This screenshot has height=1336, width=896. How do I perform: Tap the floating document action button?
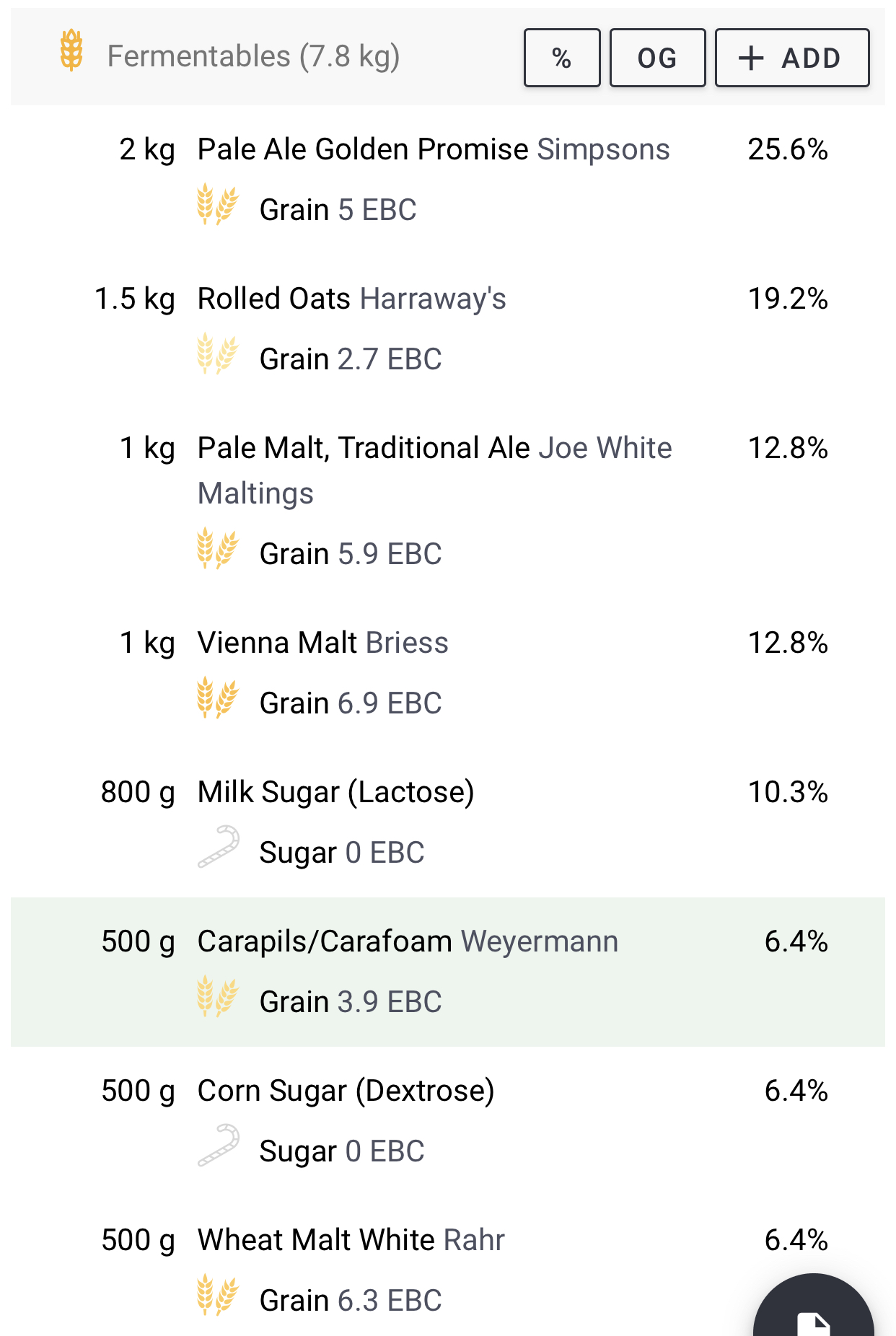click(813, 1306)
